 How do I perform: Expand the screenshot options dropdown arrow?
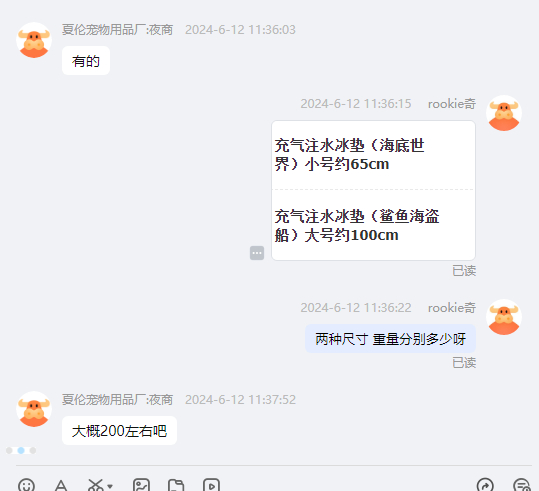coord(110,486)
